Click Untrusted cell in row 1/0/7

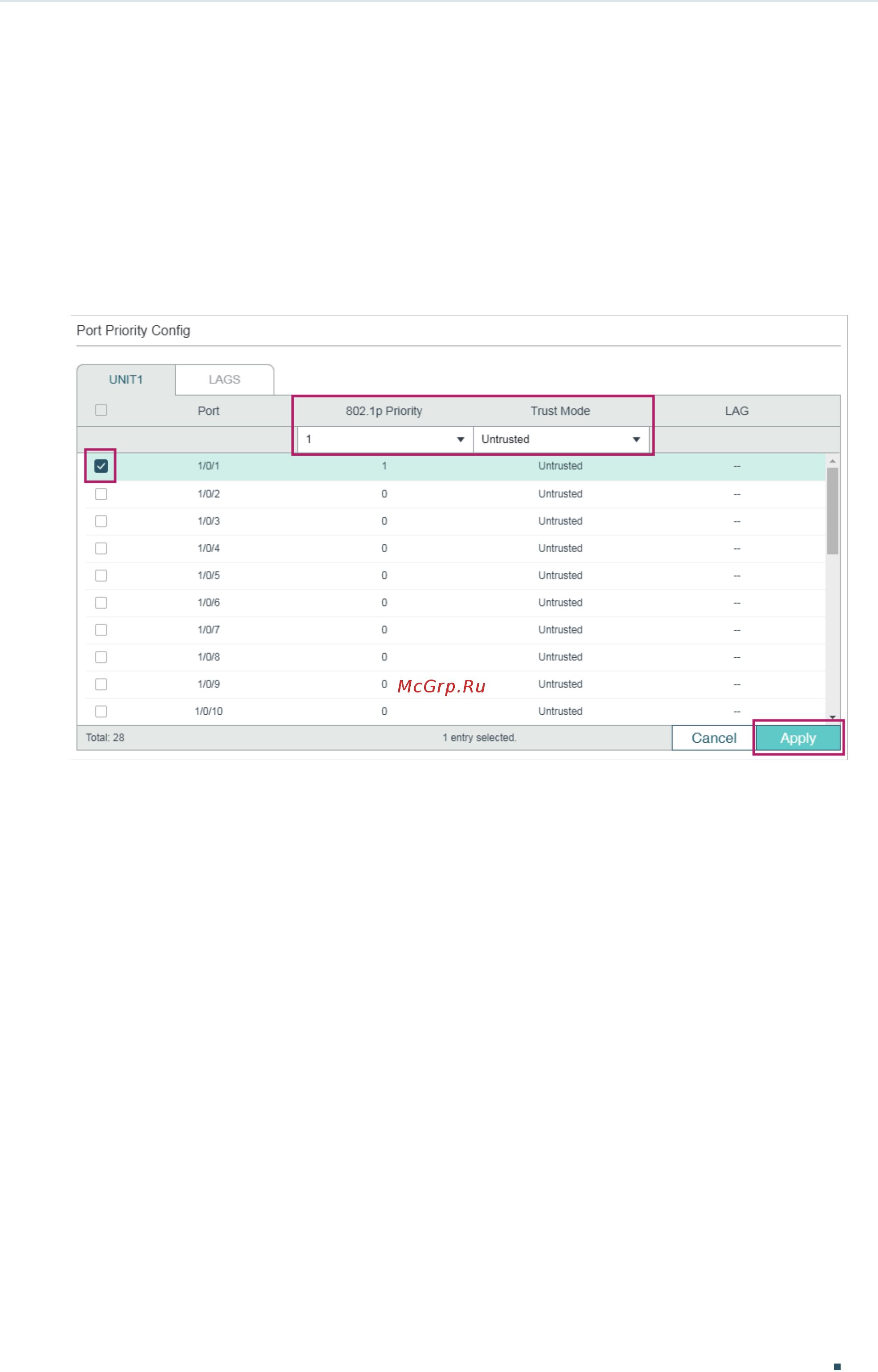pos(560,630)
